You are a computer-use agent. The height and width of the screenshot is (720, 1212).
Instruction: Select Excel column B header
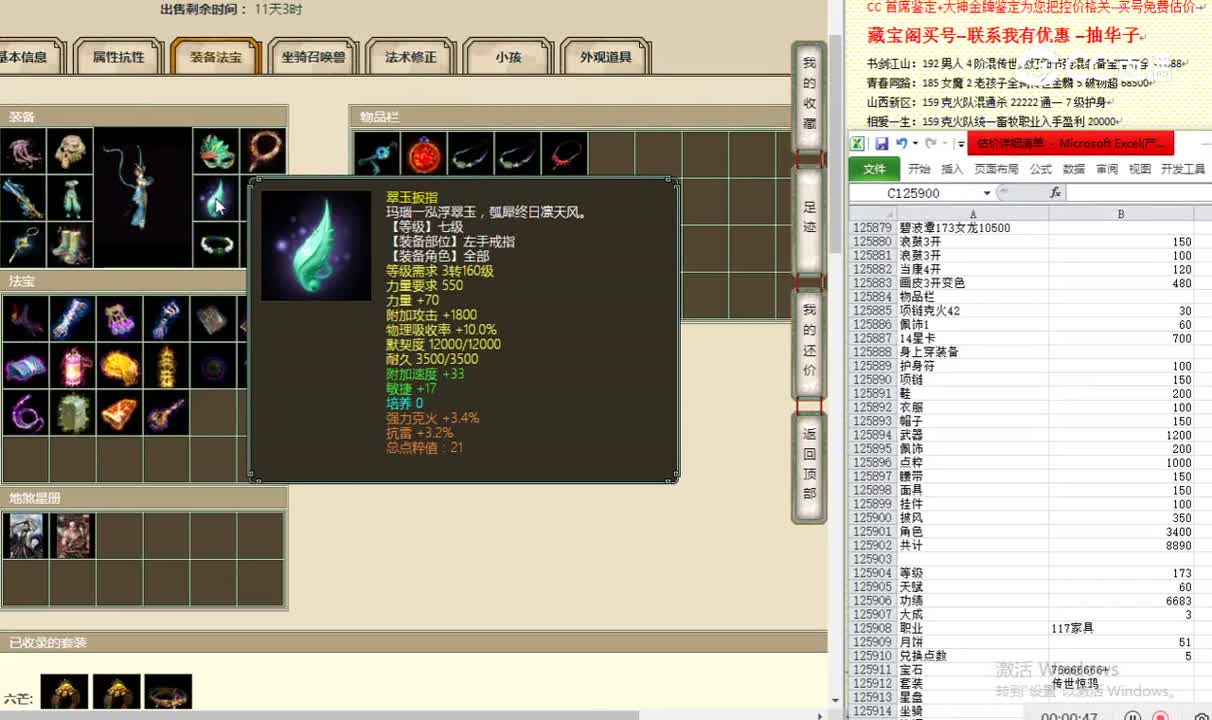tap(1121, 214)
